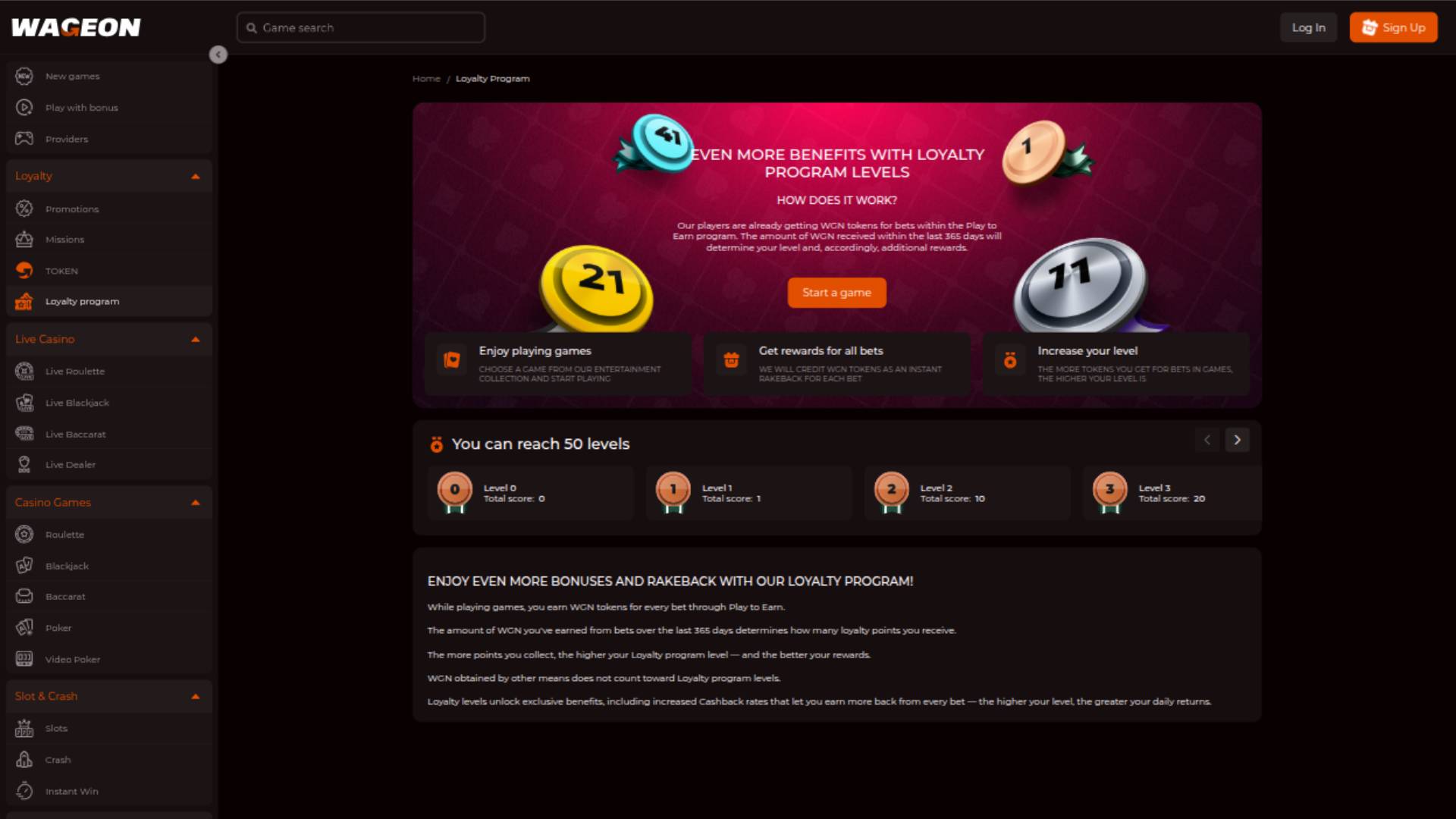Click the Live Roulette icon

point(24,371)
